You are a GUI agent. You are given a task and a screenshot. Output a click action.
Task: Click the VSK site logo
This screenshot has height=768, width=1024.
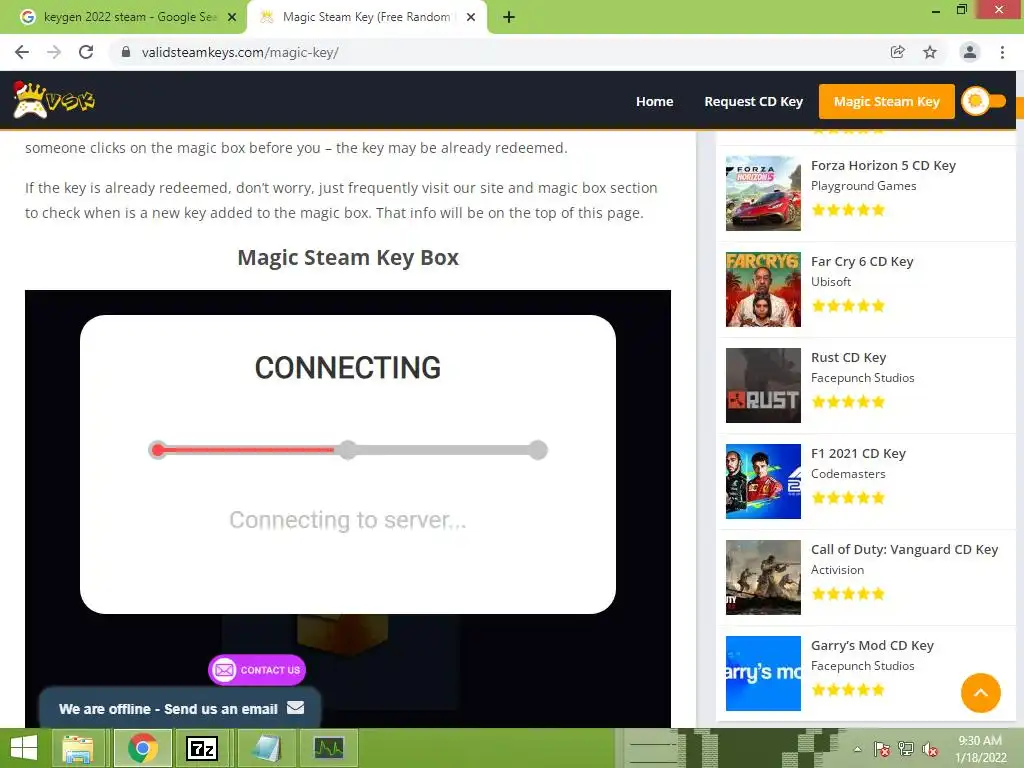pos(54,101)
